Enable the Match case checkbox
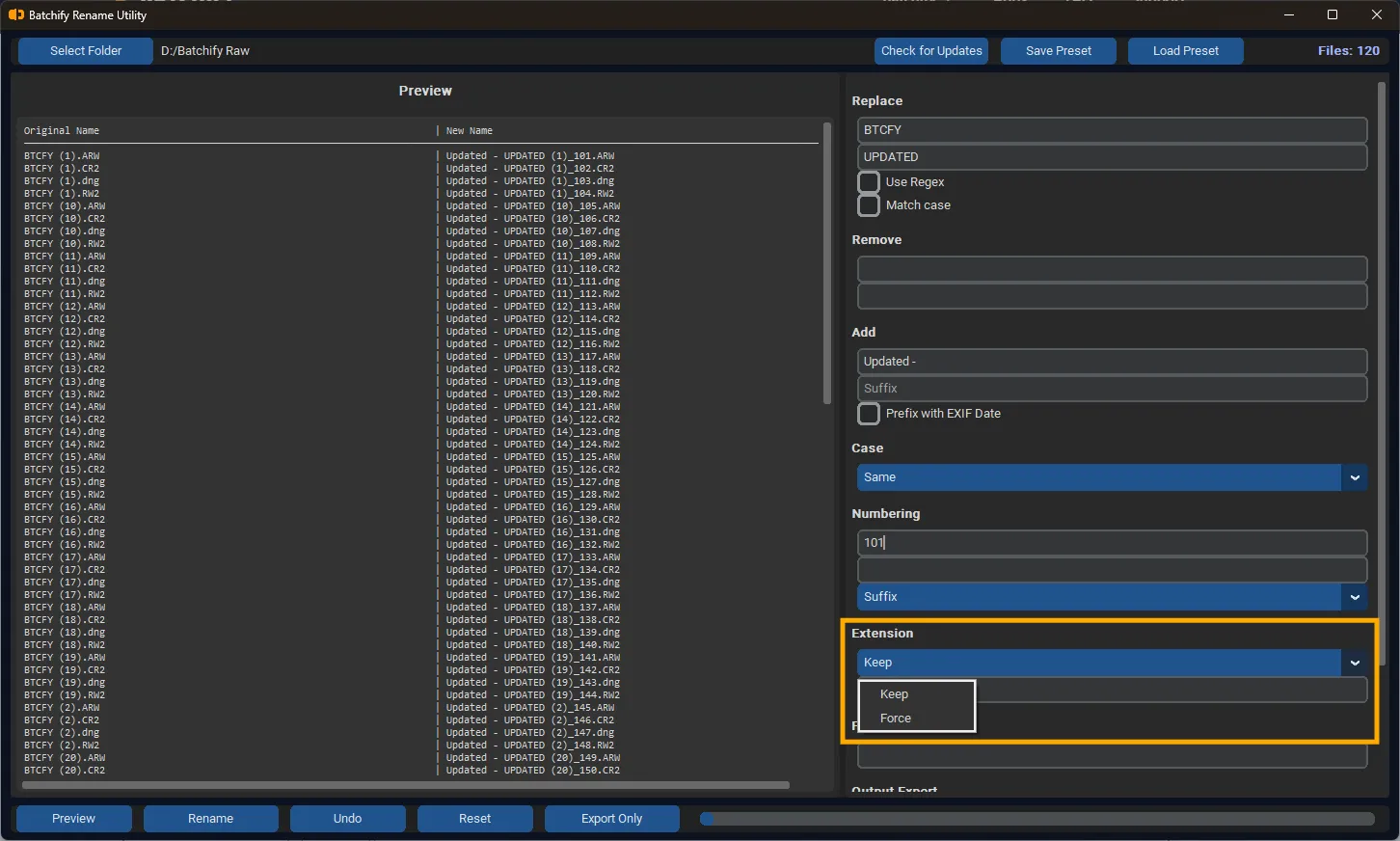Image resolution: width=1400 pixels, height=841 pixels. coord(868,204)
